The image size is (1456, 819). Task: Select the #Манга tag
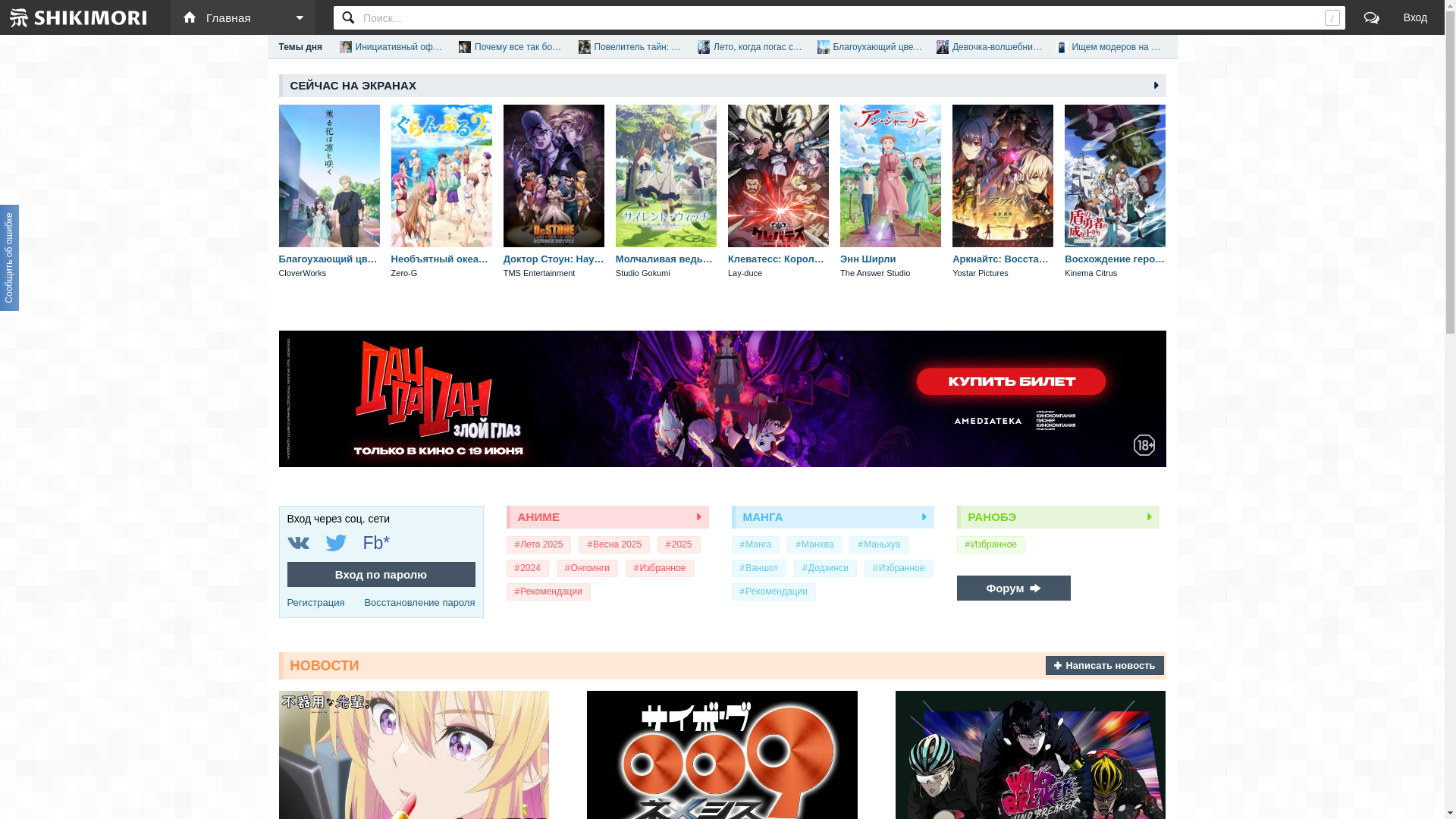click(755, 544)
